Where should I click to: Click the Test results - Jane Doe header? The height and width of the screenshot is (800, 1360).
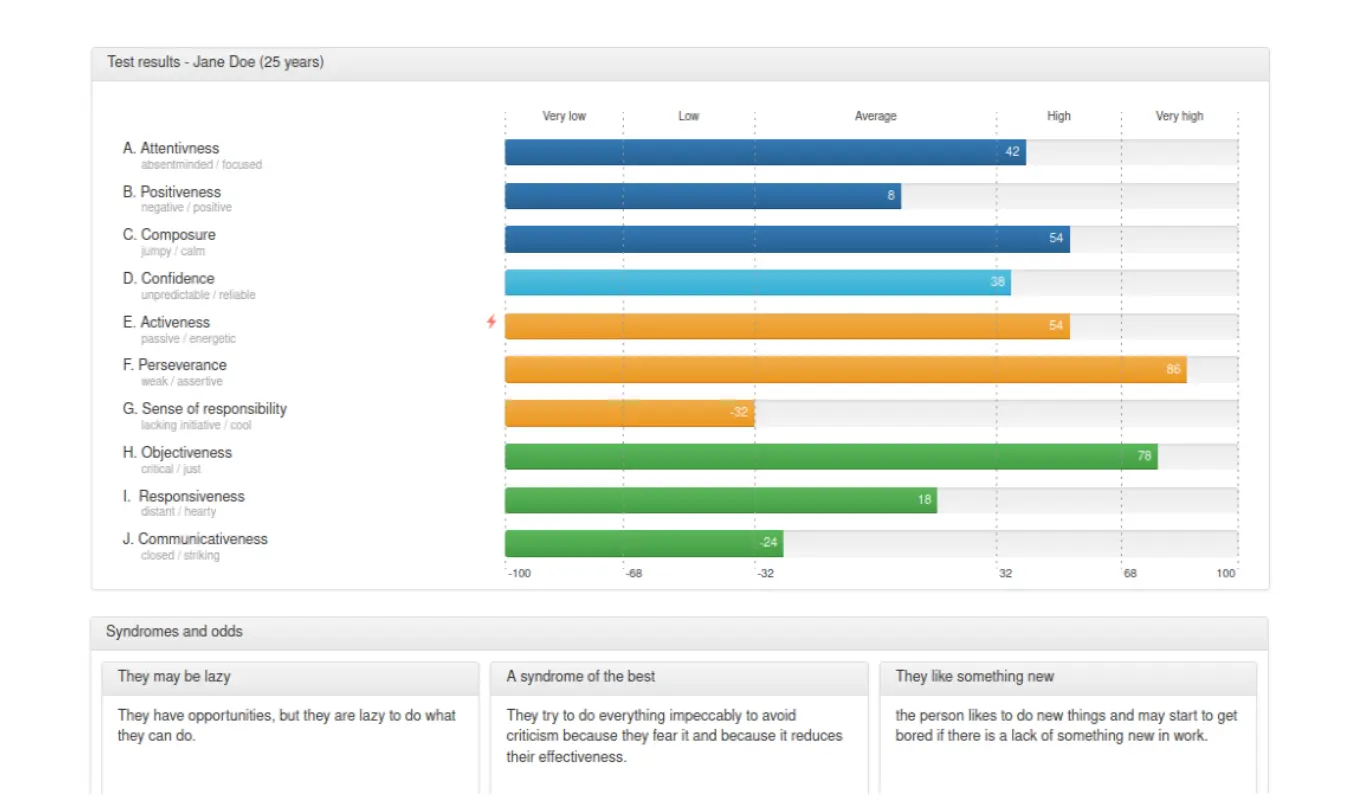(x=216, y=63)
